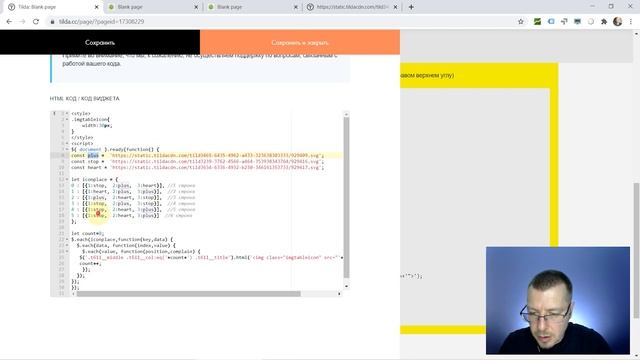Collapse the fold arrow at .imgtableicon line 2
640x360 pixels.
pos(67,120)
